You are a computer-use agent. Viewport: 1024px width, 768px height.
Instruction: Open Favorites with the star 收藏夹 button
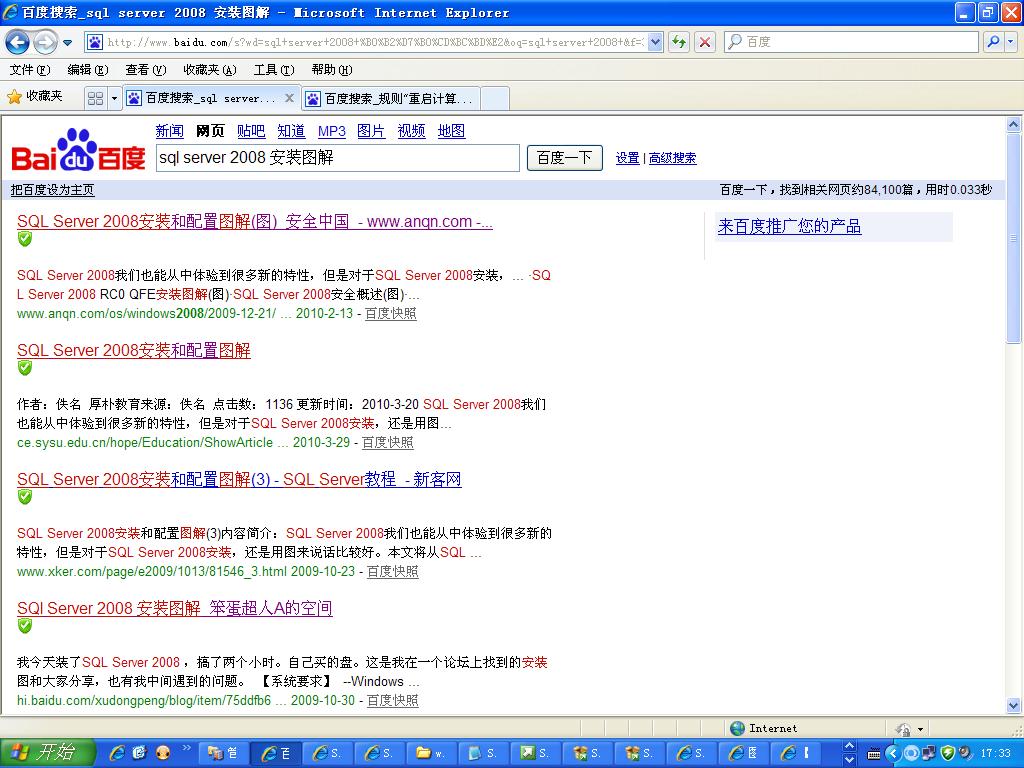[x=35, y=97]
